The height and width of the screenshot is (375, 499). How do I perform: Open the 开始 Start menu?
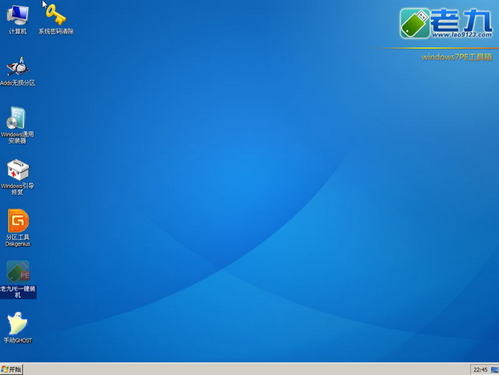[x=11, y=369]
